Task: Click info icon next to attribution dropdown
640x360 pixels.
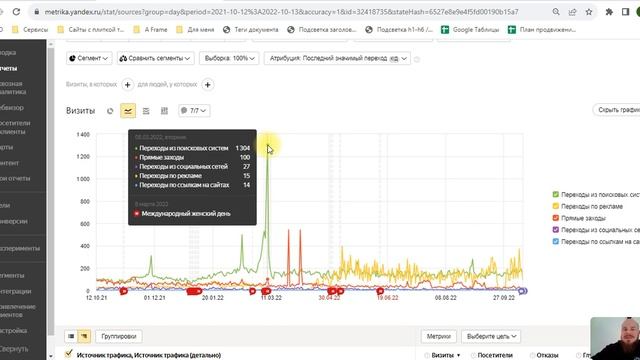Action: [x=417, y=59]
